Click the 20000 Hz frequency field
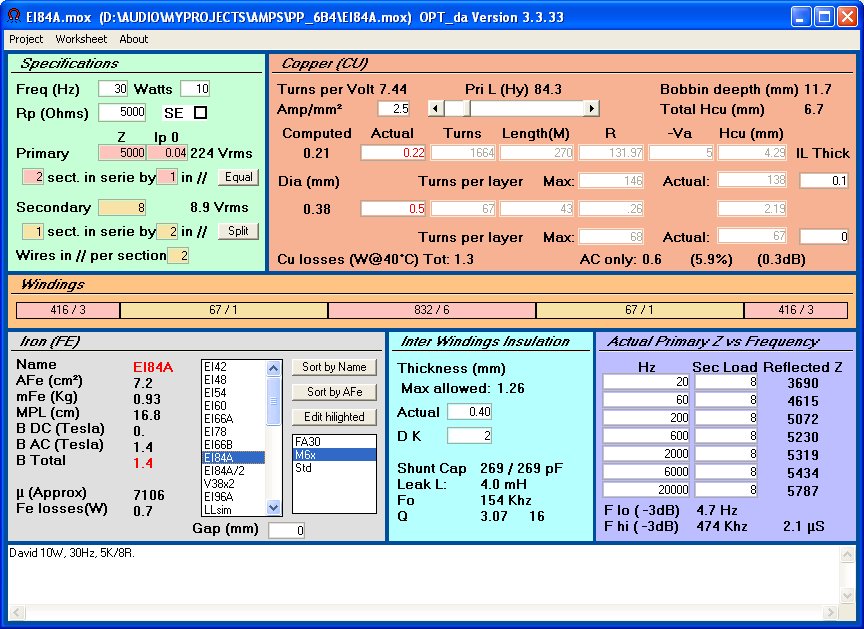864x629 pixels. point(646,490)
